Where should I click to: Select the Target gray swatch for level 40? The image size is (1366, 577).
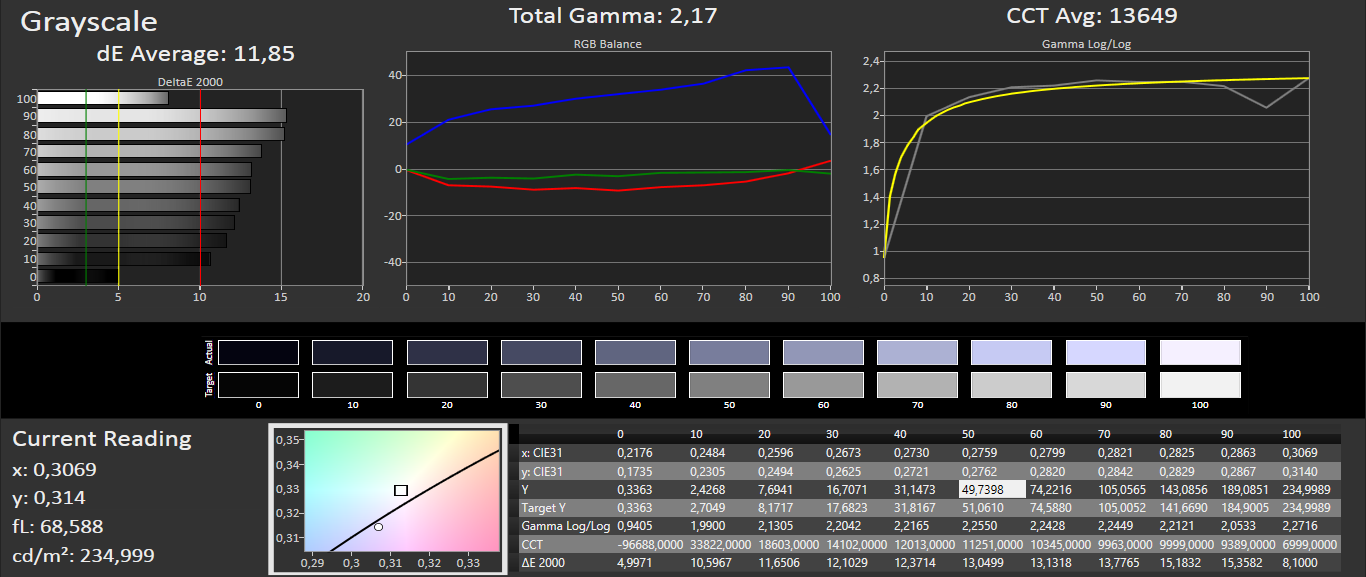click(636, 385)
